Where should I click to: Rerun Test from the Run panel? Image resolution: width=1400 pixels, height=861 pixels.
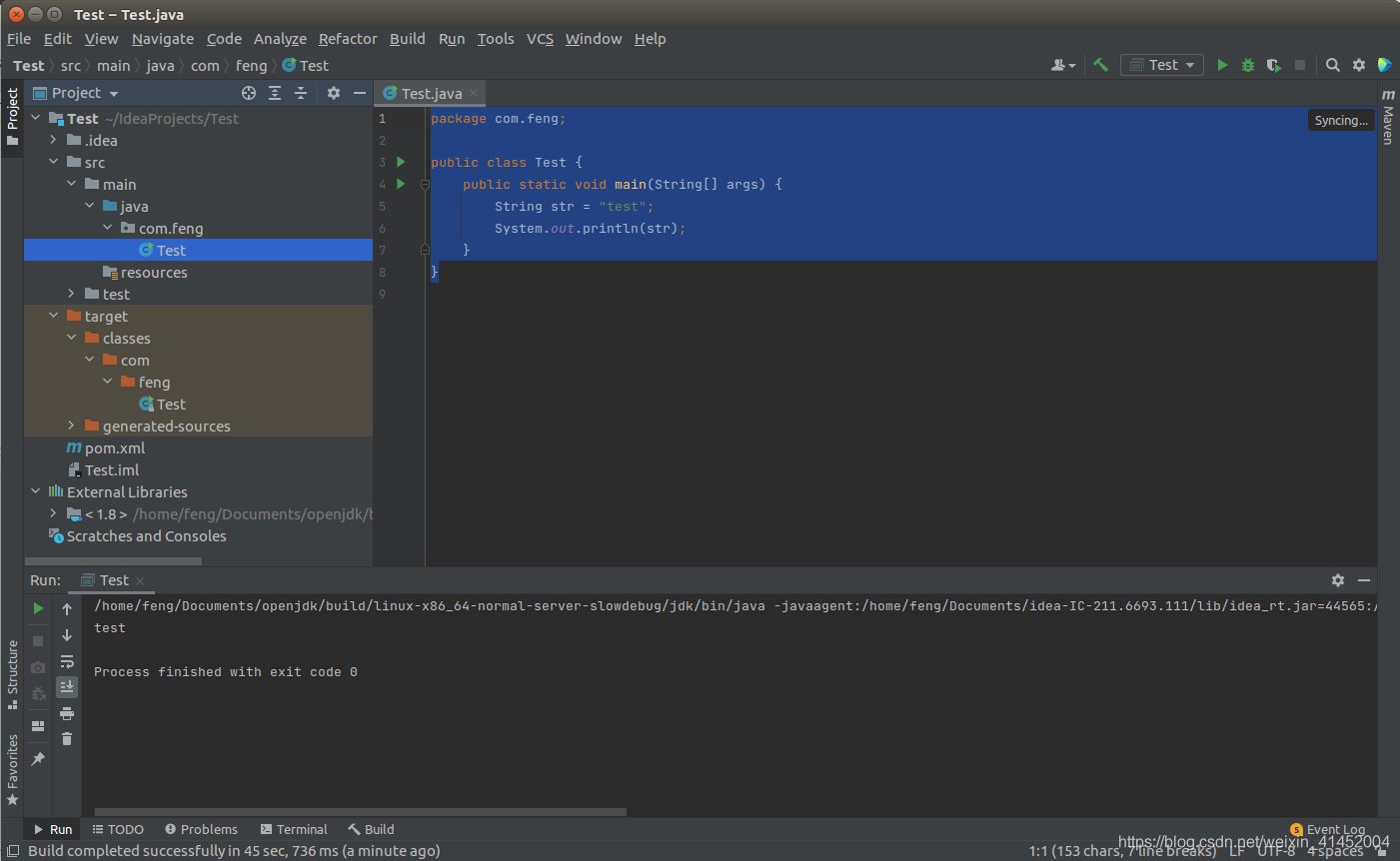38,608
